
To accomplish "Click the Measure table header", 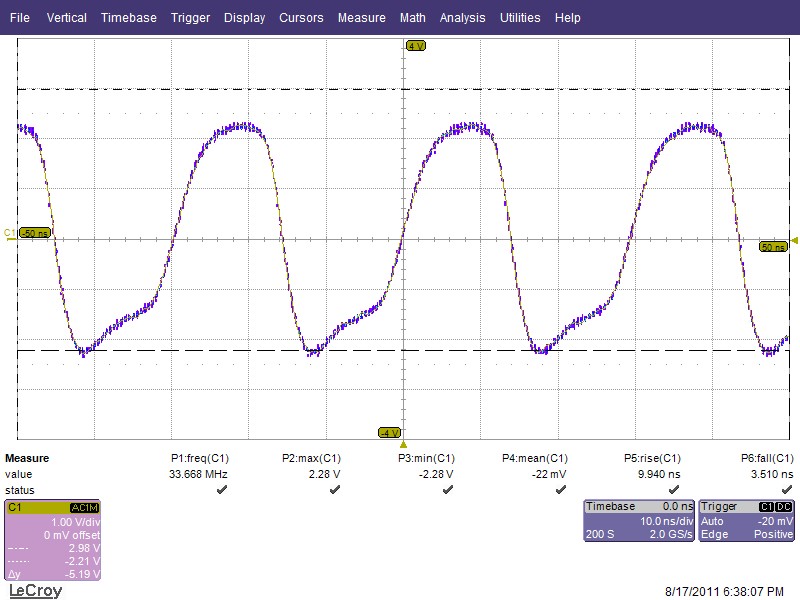I will (x=27, y=458).
